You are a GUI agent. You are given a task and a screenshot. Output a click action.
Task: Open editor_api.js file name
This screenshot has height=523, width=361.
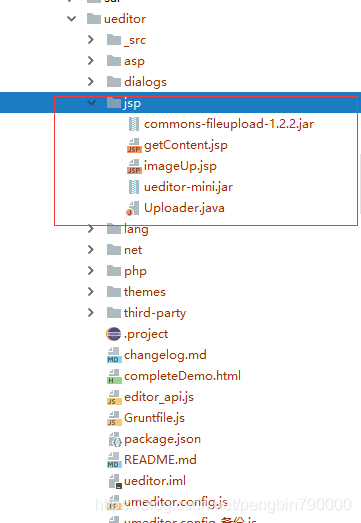coord(159,397)
